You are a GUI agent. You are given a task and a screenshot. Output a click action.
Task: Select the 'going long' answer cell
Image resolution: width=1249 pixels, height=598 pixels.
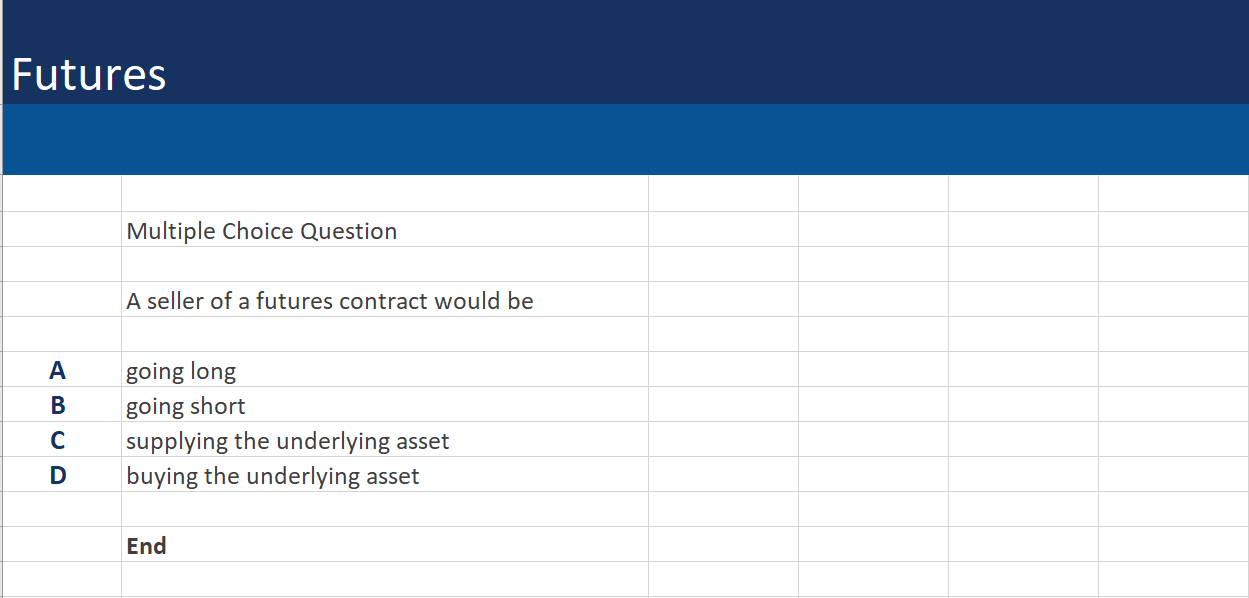181,371
